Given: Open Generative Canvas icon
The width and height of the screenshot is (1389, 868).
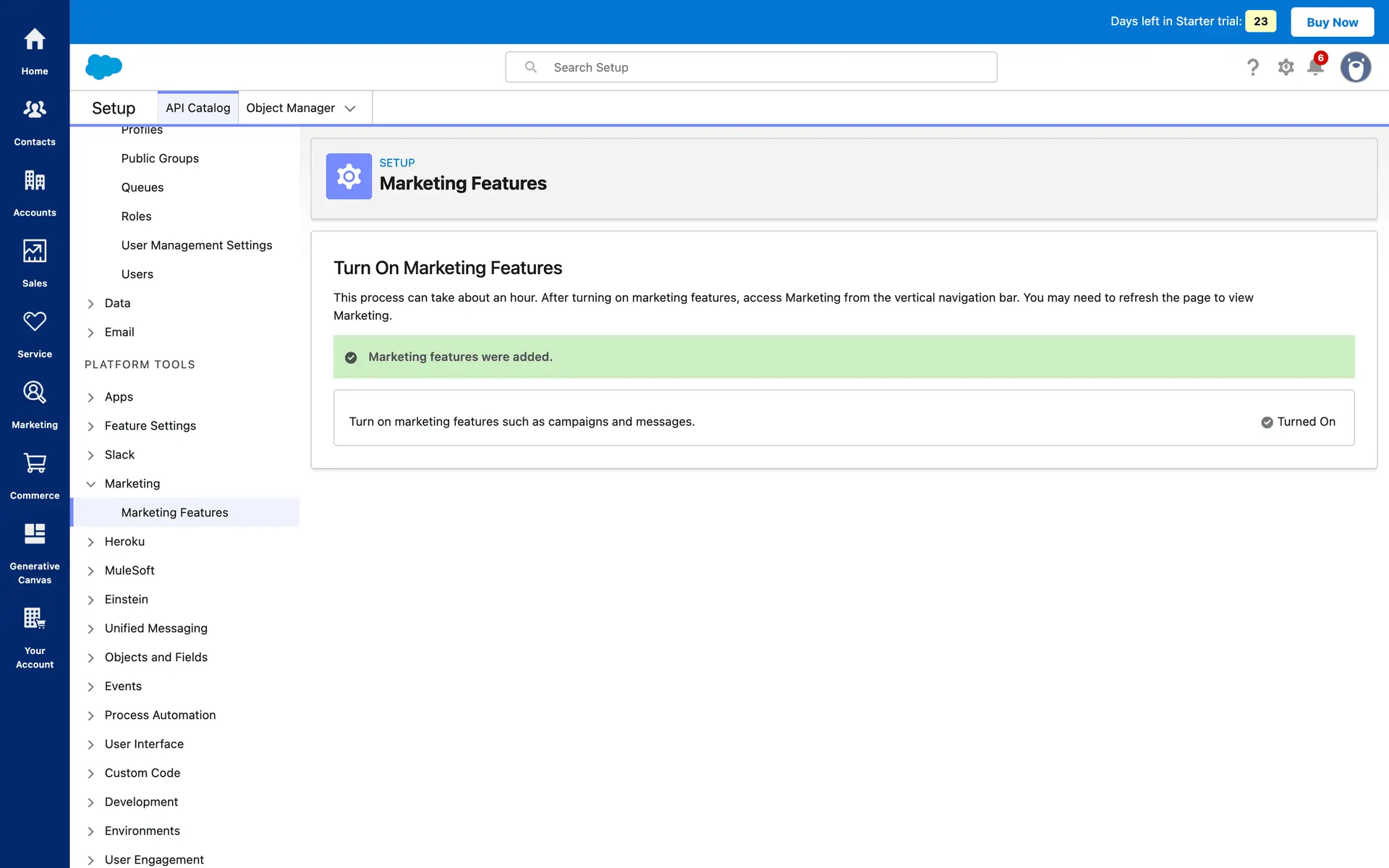Looking at the screenshot, I should coord(35,534).
